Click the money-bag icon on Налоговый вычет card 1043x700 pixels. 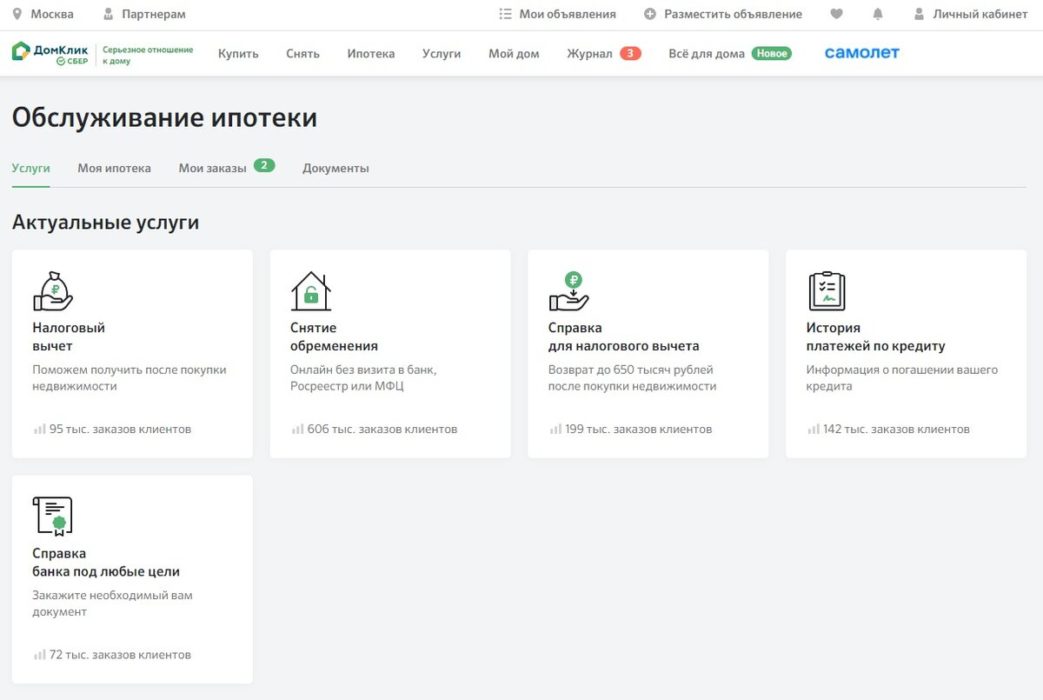point(52,289)
